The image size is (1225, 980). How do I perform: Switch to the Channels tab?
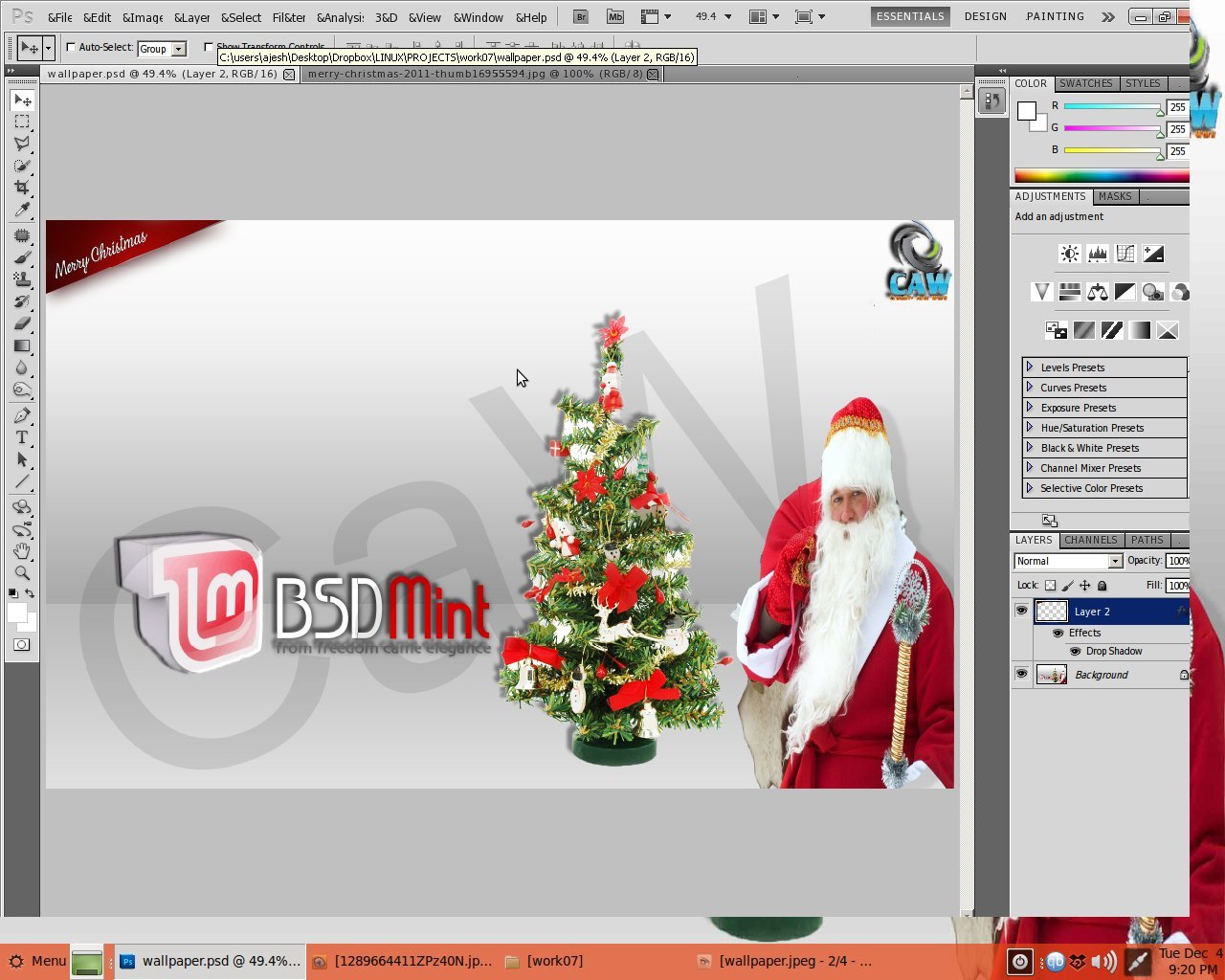pos(1090,540)
